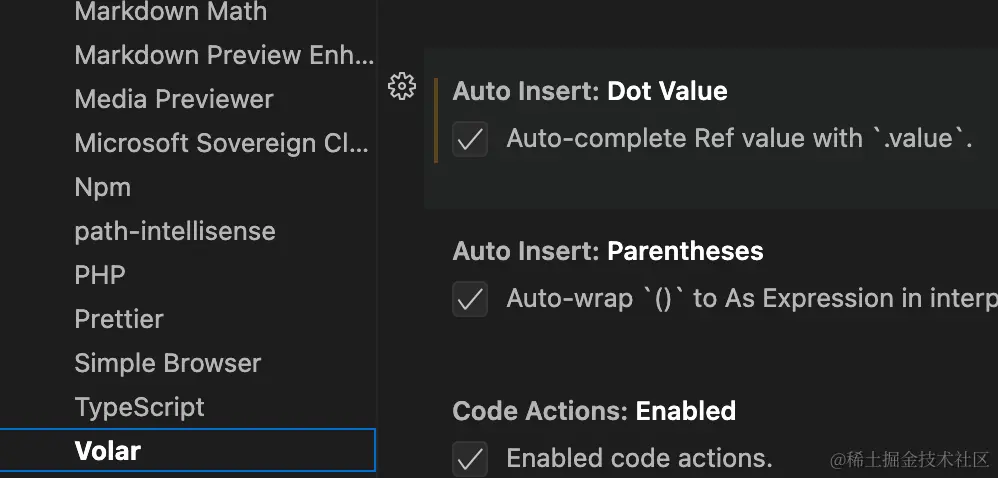Click the Code Actions: Enabled setting title
The width and height of the screenshot is (998, 478).
tap(594, 411)
